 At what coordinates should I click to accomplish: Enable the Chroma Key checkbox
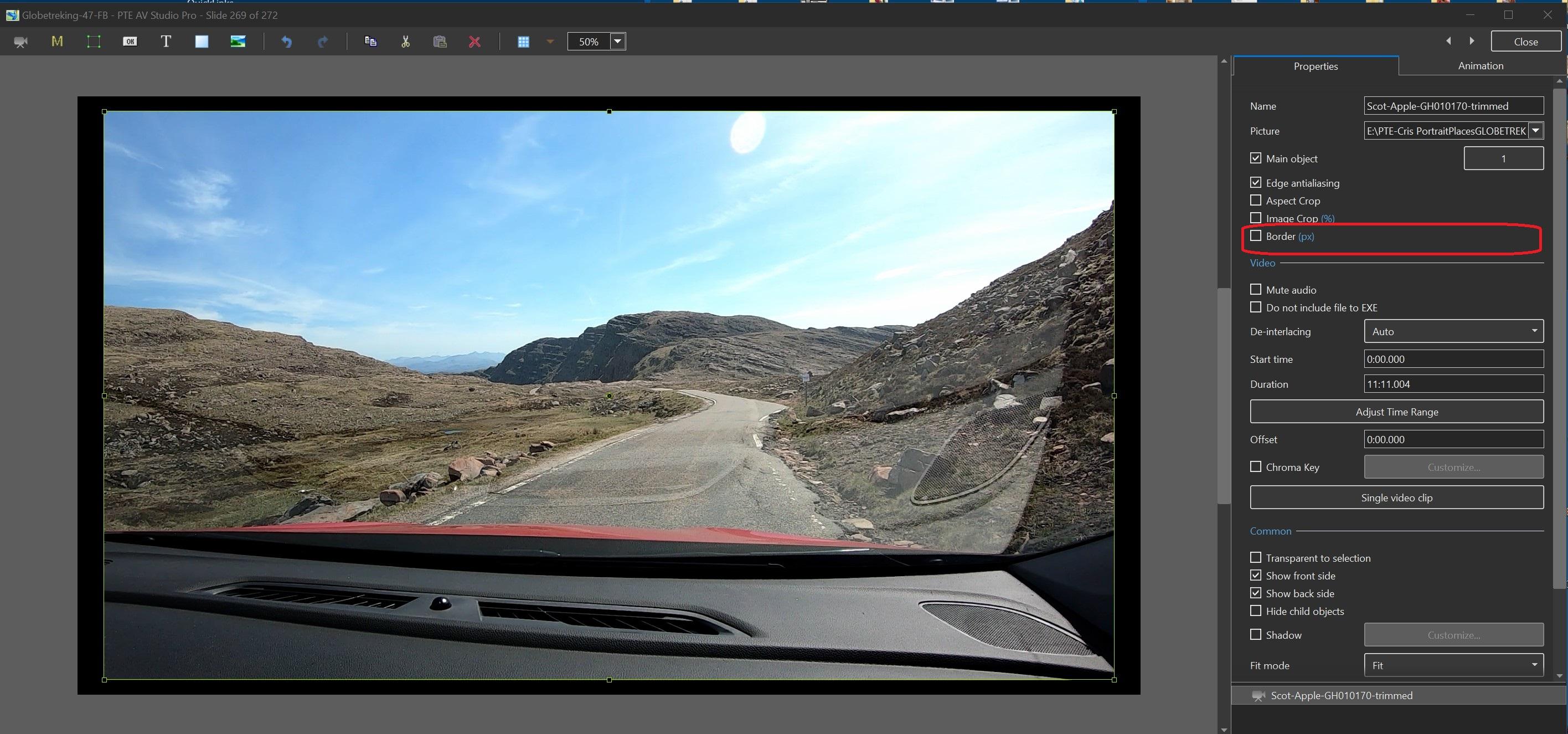click(x=1256, y=466)
